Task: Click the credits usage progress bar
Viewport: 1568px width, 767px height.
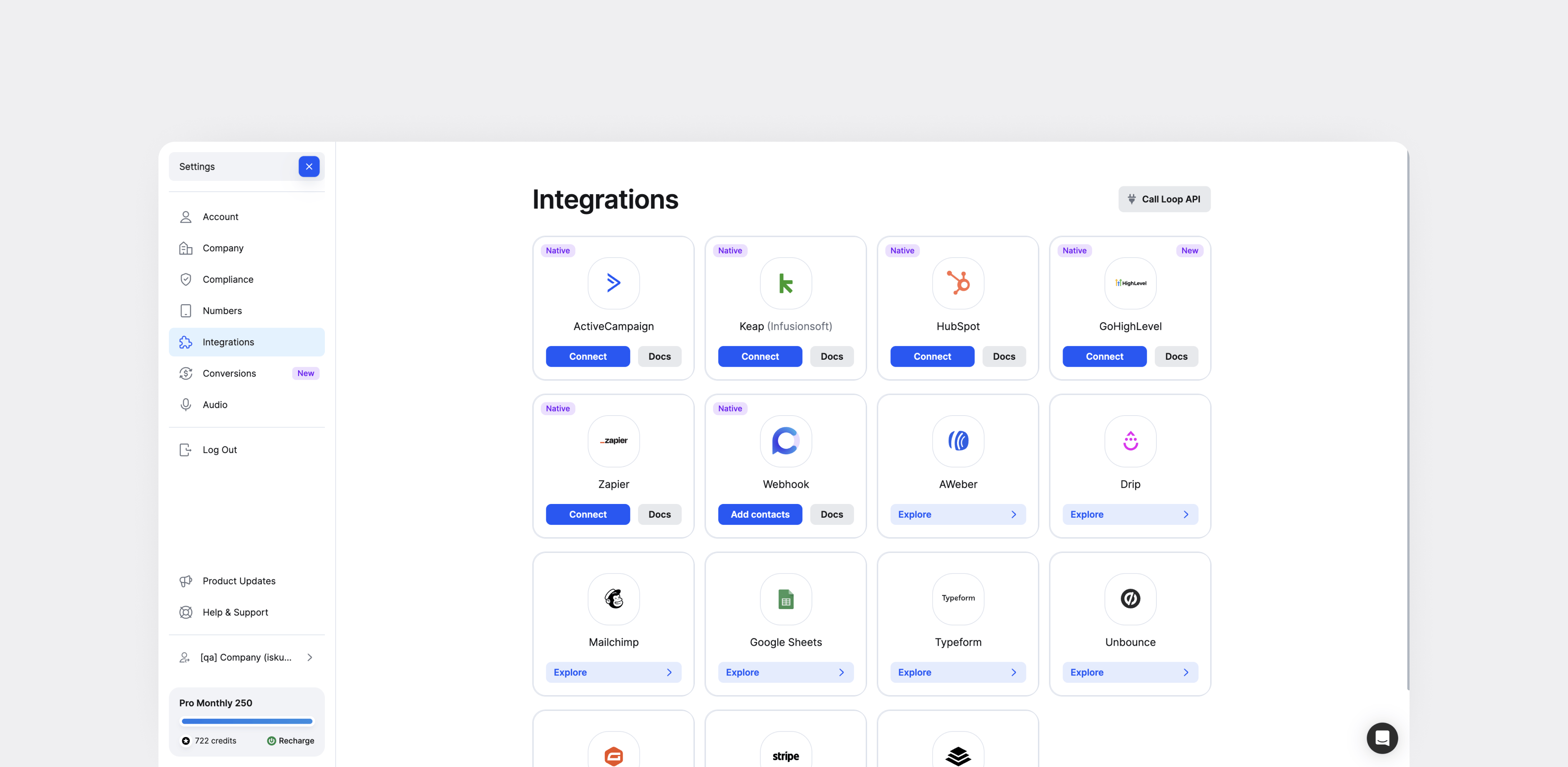Action: point(246,722)
